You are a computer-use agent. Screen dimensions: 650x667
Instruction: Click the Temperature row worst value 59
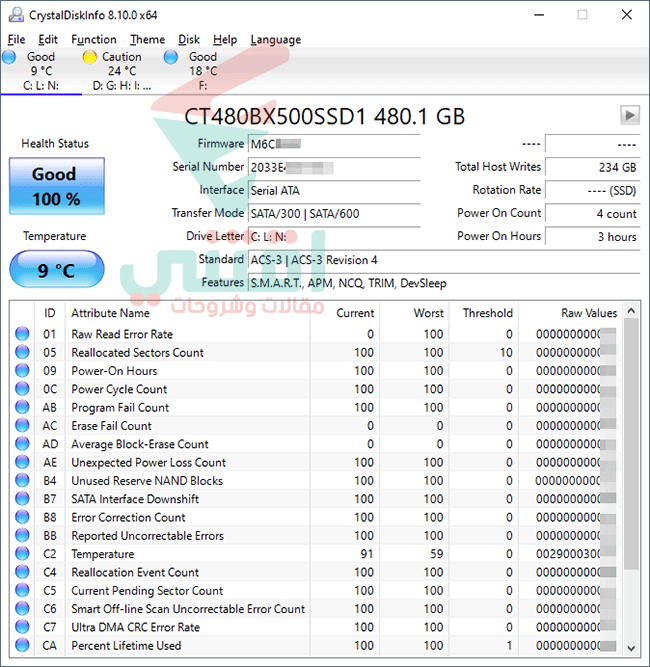436,554
